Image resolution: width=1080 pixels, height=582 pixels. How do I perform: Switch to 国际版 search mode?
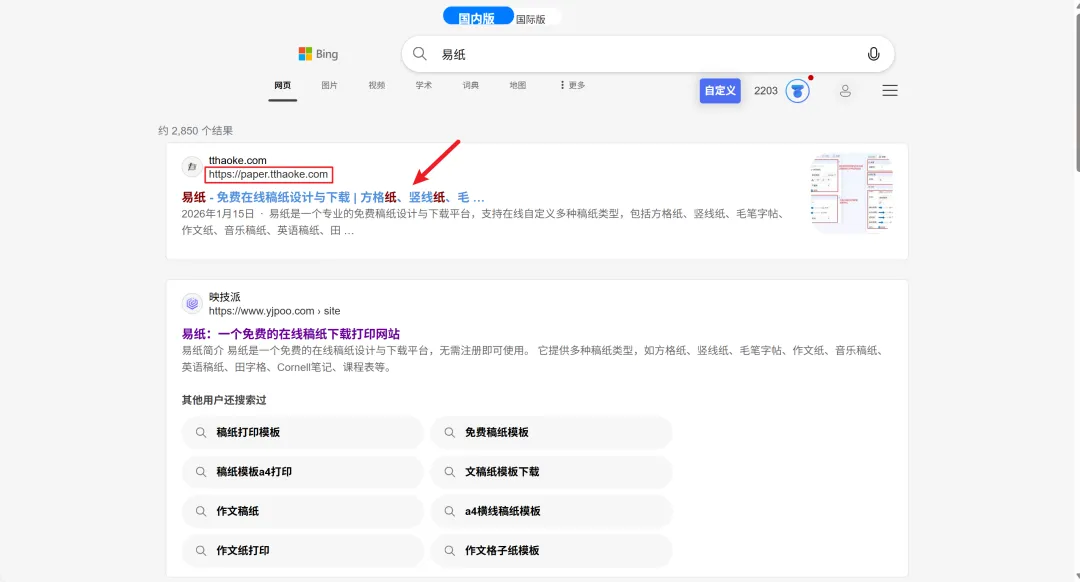tap(531, 19)
